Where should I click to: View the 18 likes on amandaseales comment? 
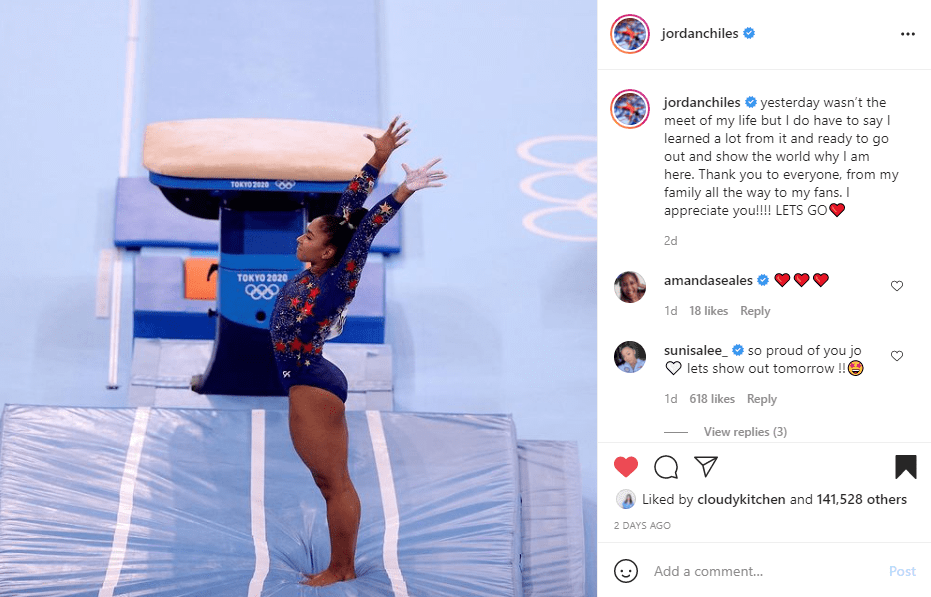(708, 311)
